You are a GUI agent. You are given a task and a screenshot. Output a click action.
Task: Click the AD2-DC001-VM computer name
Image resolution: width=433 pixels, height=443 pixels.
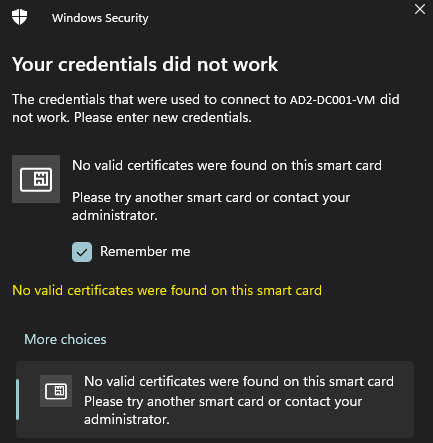[332, 100]
